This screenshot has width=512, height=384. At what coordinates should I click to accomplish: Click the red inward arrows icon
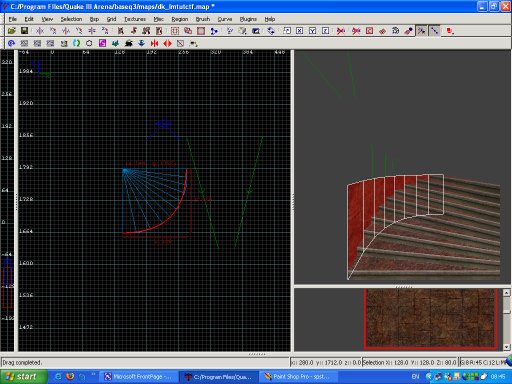point(154,43)
